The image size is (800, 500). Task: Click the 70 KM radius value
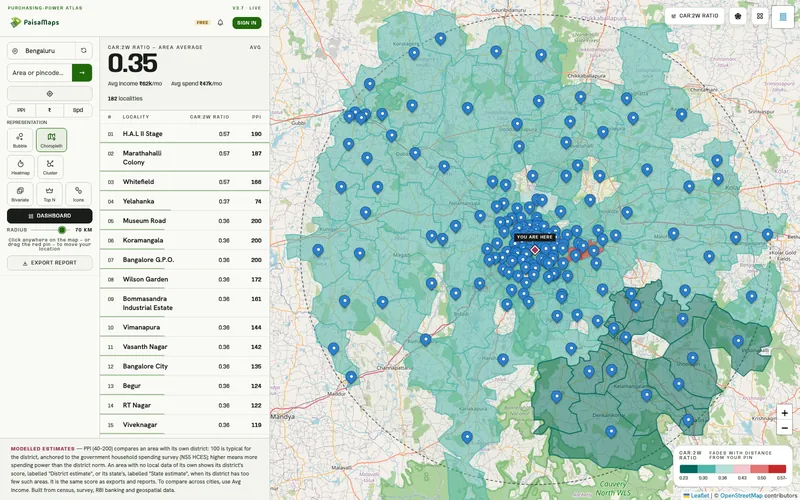[x=83, y=230]
